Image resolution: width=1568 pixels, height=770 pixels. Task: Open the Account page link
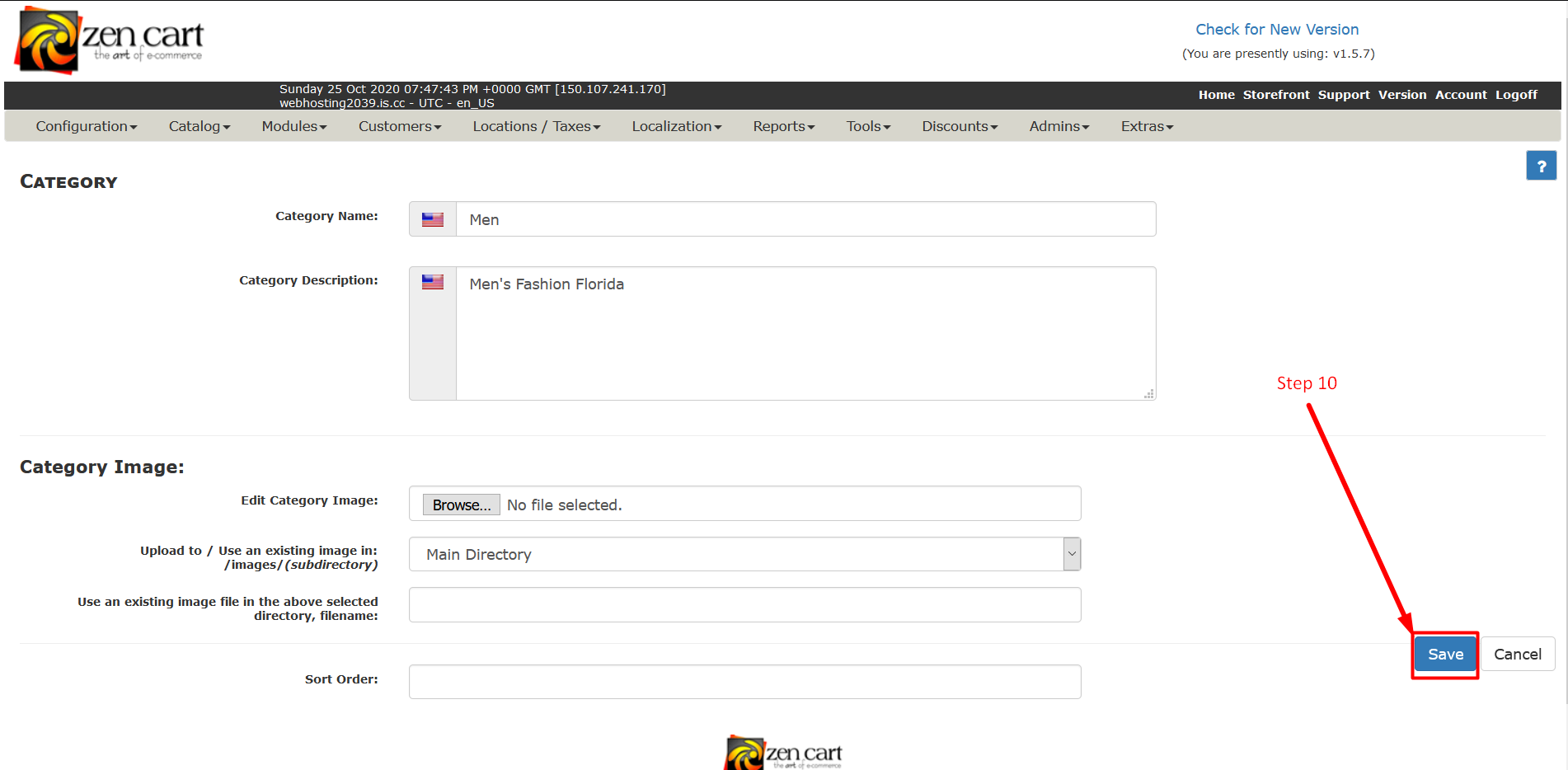(1461, 95)
